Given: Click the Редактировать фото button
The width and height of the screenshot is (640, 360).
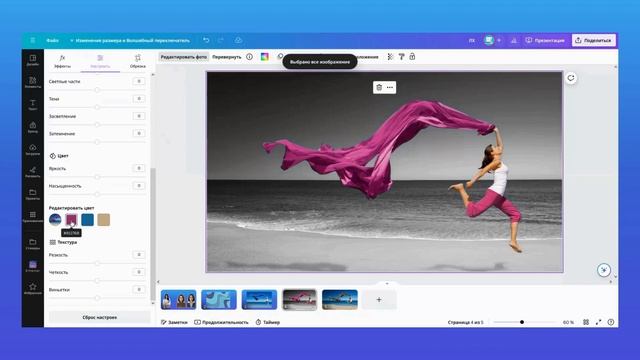Looking at the screenshot, I should 184,57.
